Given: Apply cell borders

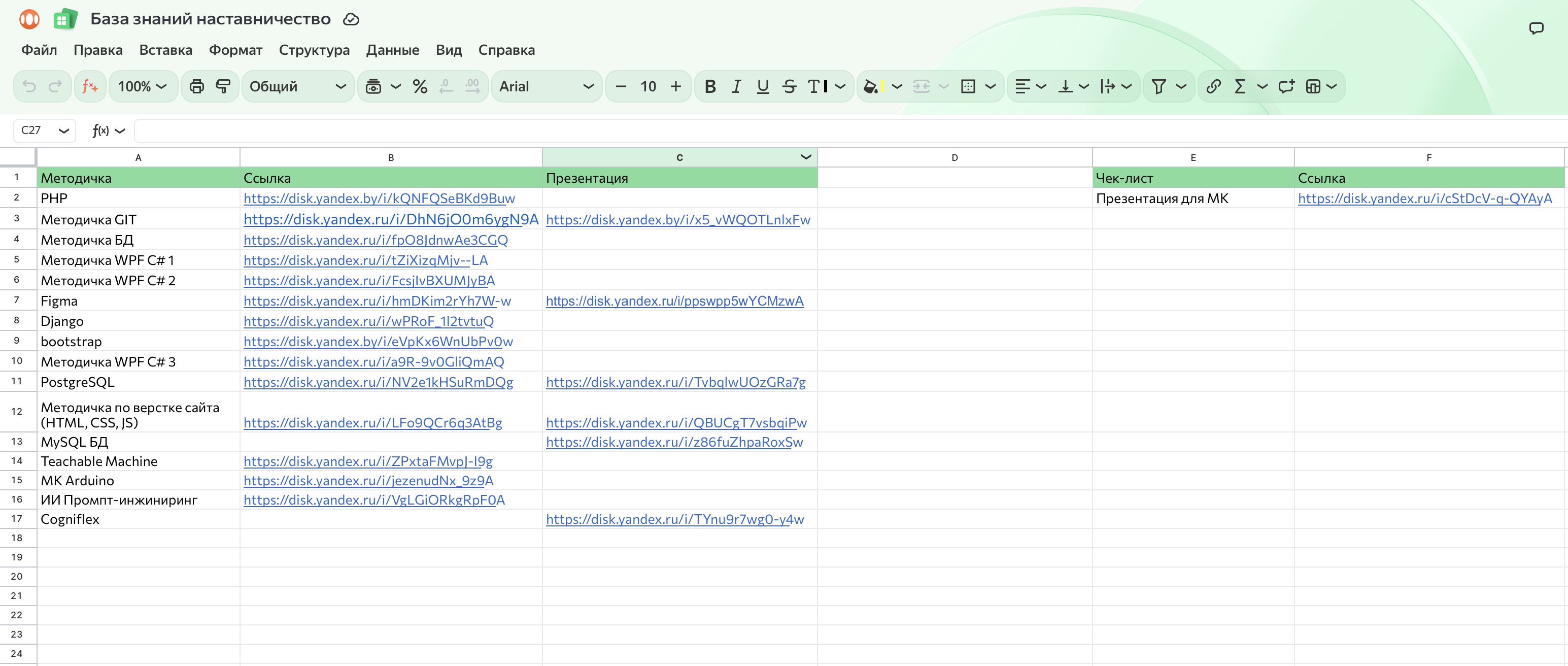Looking at the screenshot, I should coord(968,86).
